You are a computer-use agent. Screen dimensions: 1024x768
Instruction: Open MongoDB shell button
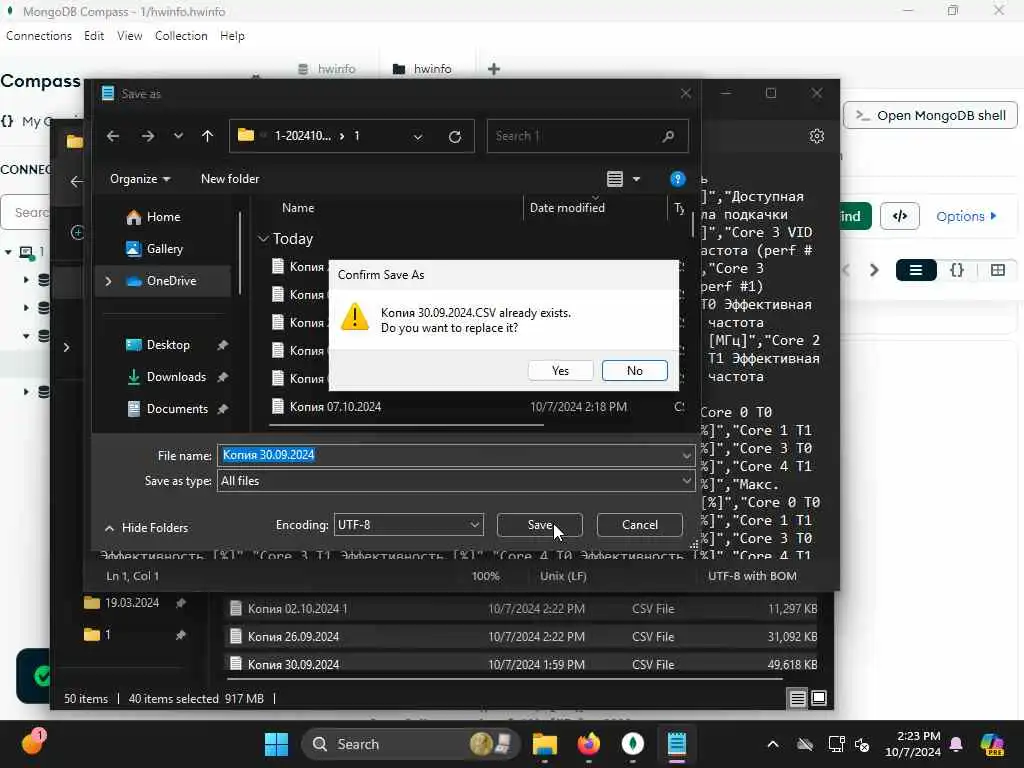pyautogui.click(x=930, y=116)
